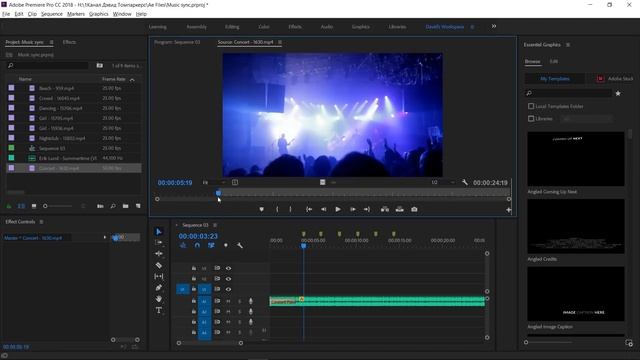
Task: Open the Source monitor panel menu
Action: 280,42
